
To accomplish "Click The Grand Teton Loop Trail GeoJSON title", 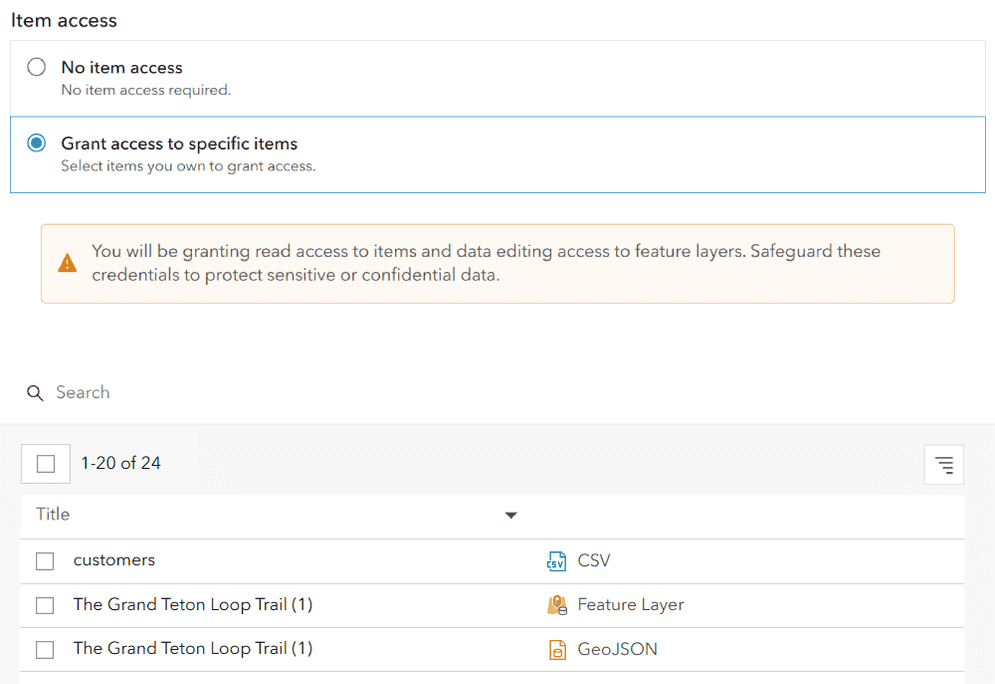I will coord(193,648).
